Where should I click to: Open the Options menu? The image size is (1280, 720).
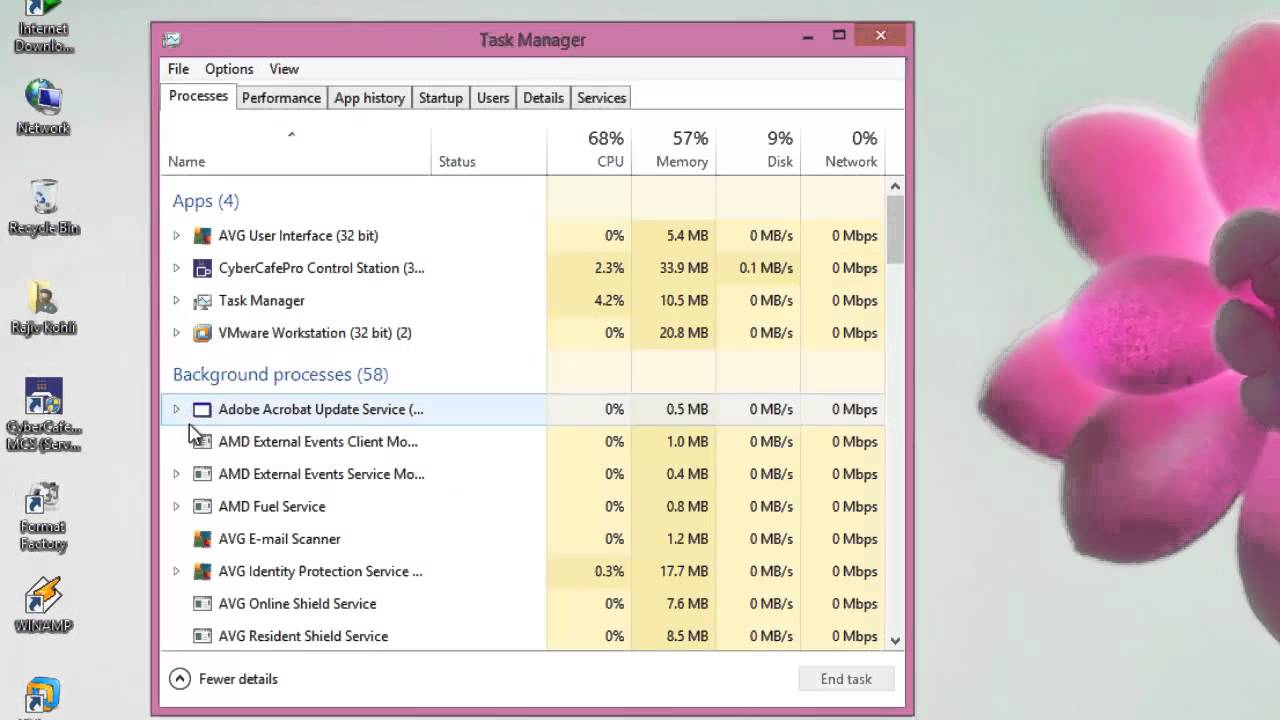(x=229, y=69)
